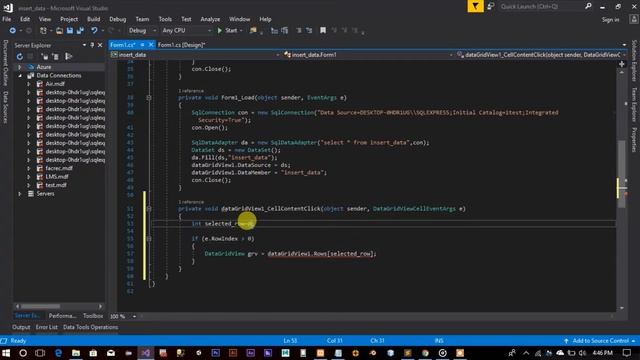Open the dataGridView1_CellContentClick member dropdown

(x=541, y=55)
